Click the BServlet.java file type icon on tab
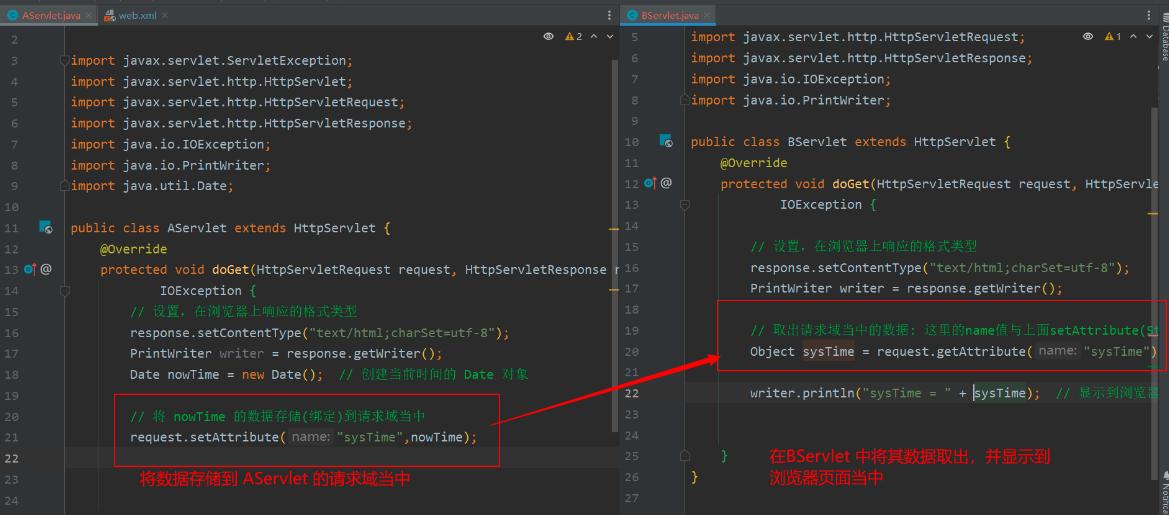Viewport: 1169px width, 515px height. [x=632, y=15]
